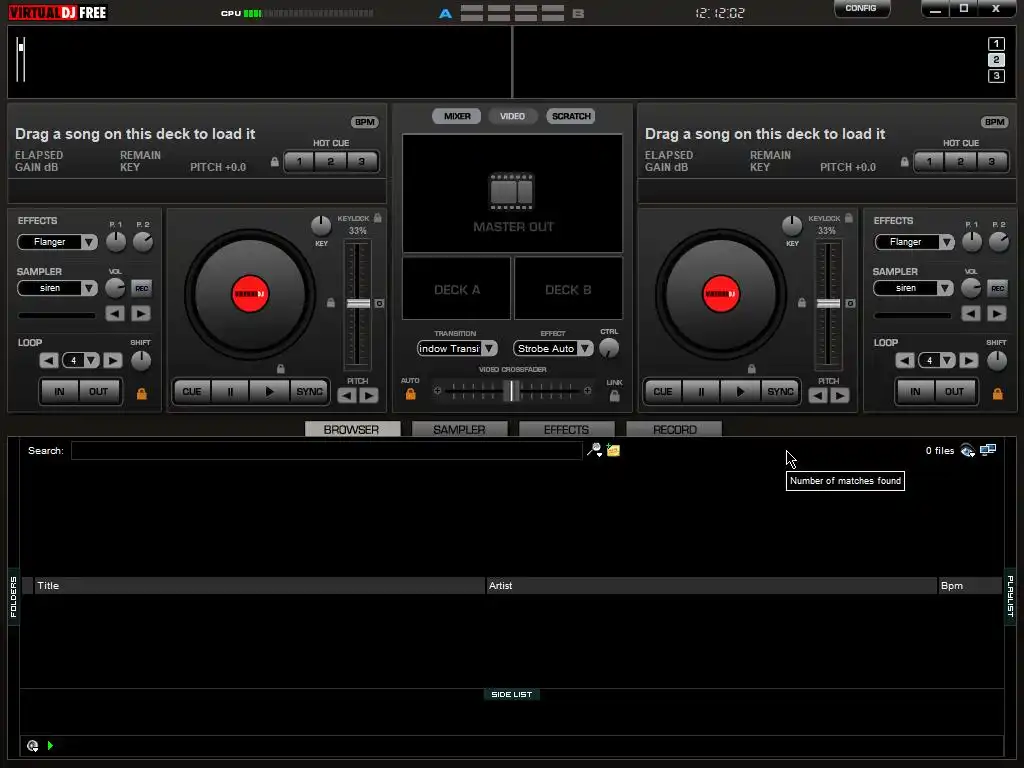Open the BROWSER tab
Screen dimensions: 1024x768
pyautogui.click(x=352, y=429)
